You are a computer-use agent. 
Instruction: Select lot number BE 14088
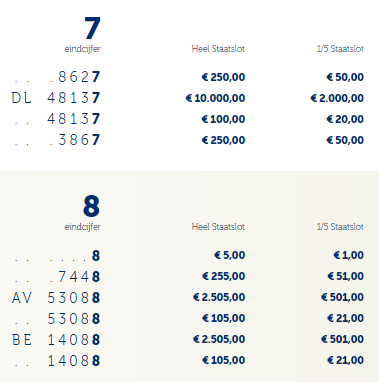[56, 340]
